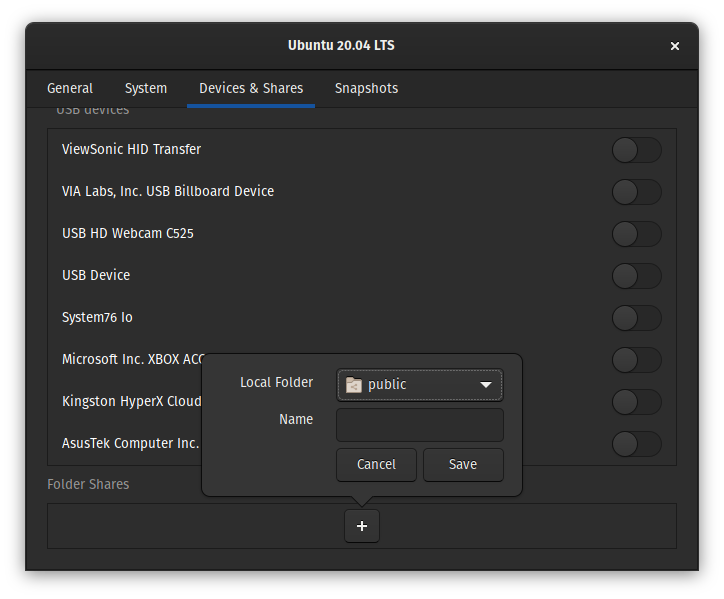Enable Kingston HyperX Cloud device toggle
The height and width of the screenshot is (599, 724).
[636, 402]
